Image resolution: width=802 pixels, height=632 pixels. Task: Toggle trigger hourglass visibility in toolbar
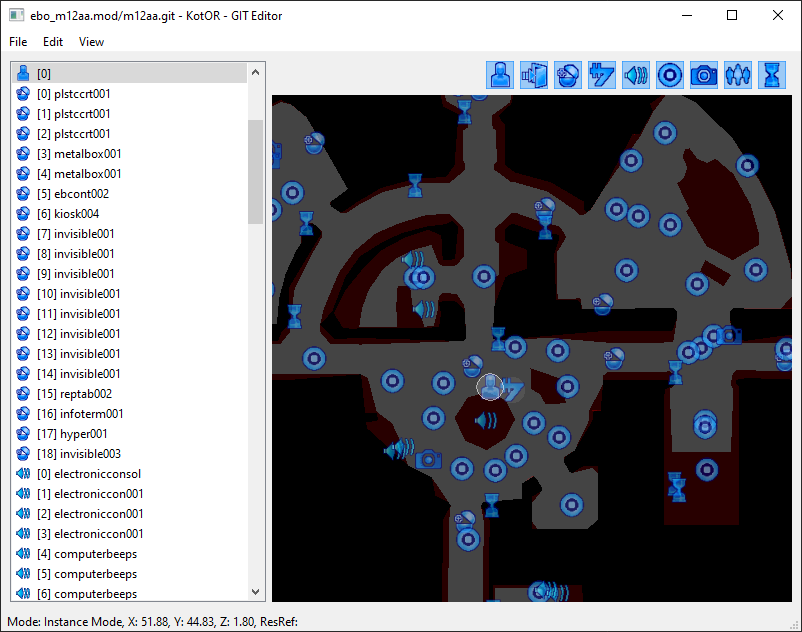pyautogui.click(x=772, y=75)
